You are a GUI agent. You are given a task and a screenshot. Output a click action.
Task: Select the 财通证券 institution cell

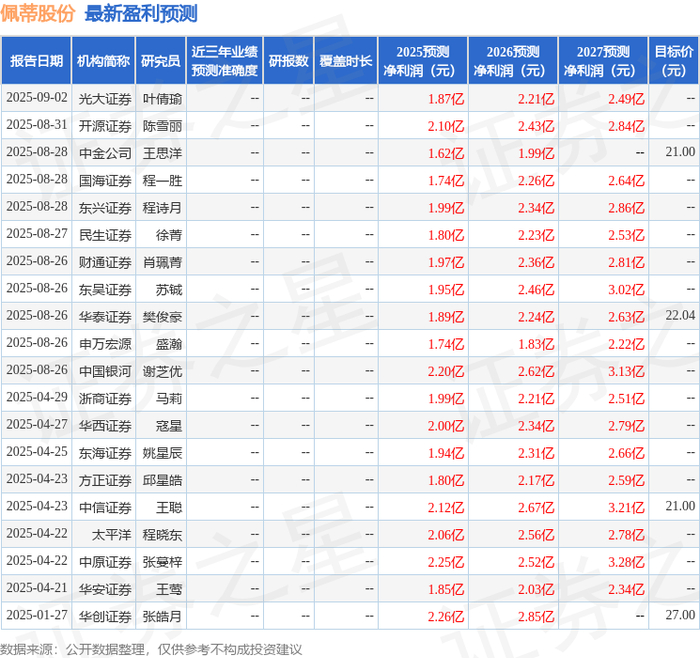tap(105, 262)
